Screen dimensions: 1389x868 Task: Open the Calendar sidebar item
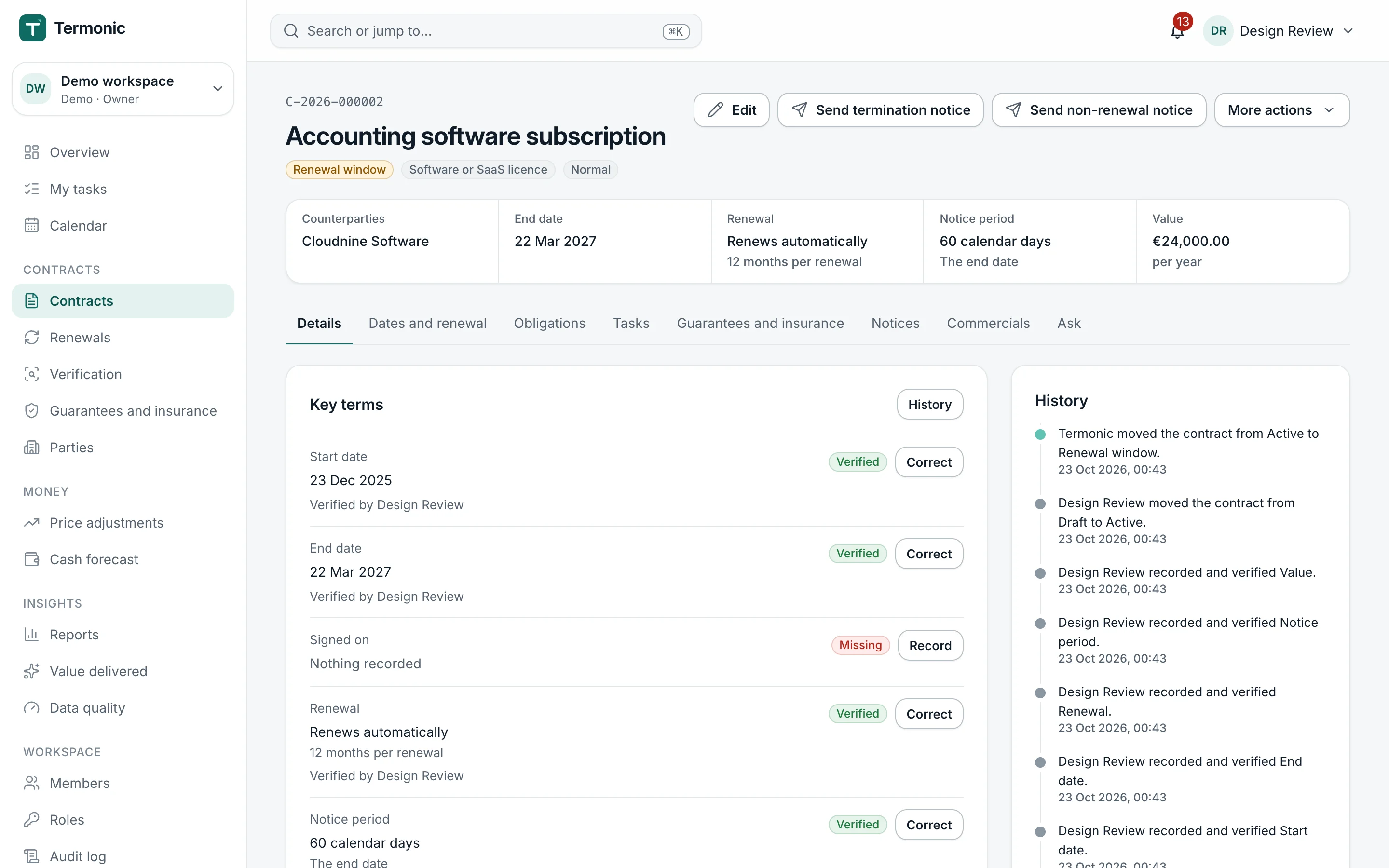[x=123, y=226]
